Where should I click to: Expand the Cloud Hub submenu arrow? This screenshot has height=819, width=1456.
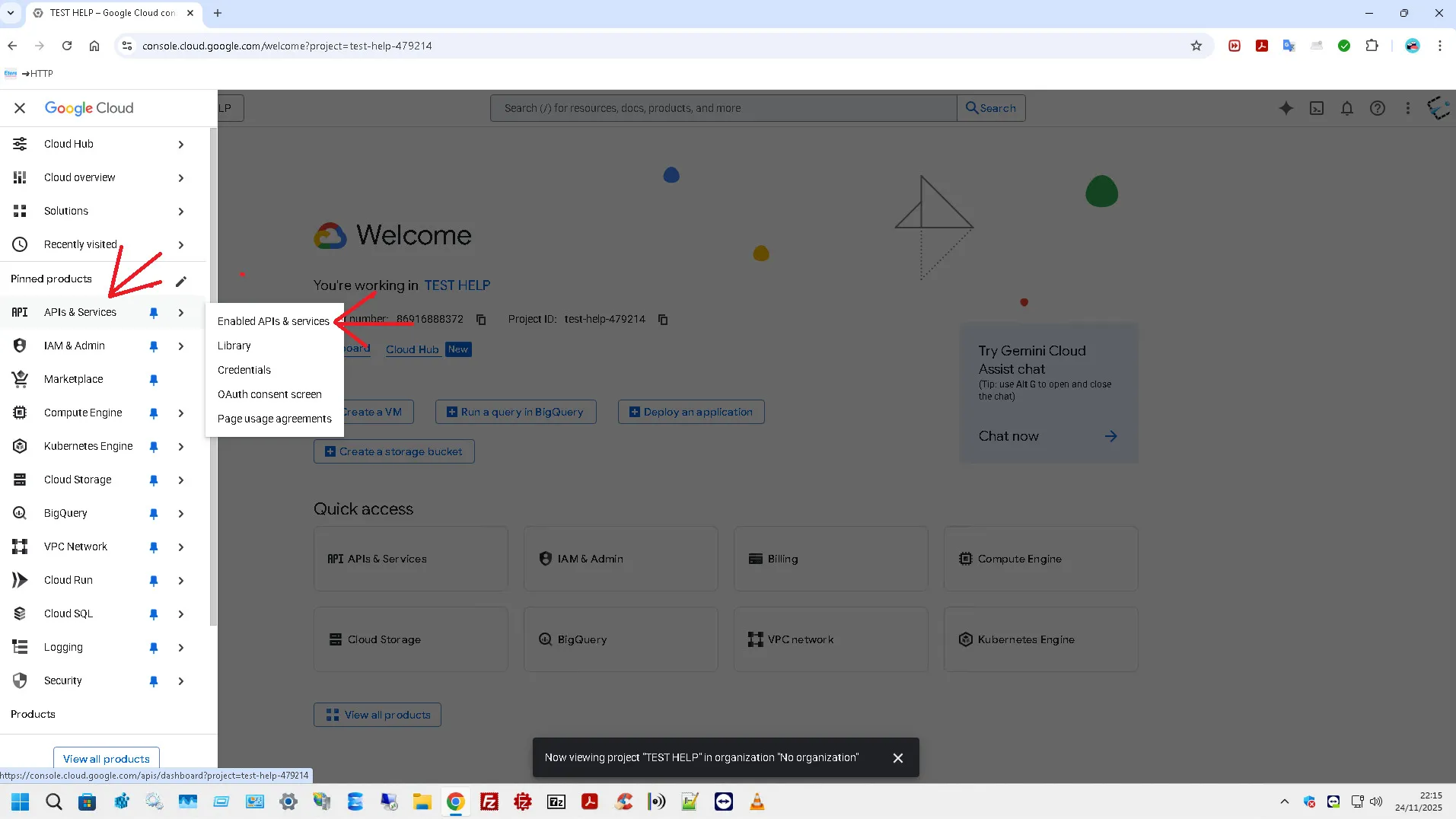pyautogui.click(x=180, y=145)
